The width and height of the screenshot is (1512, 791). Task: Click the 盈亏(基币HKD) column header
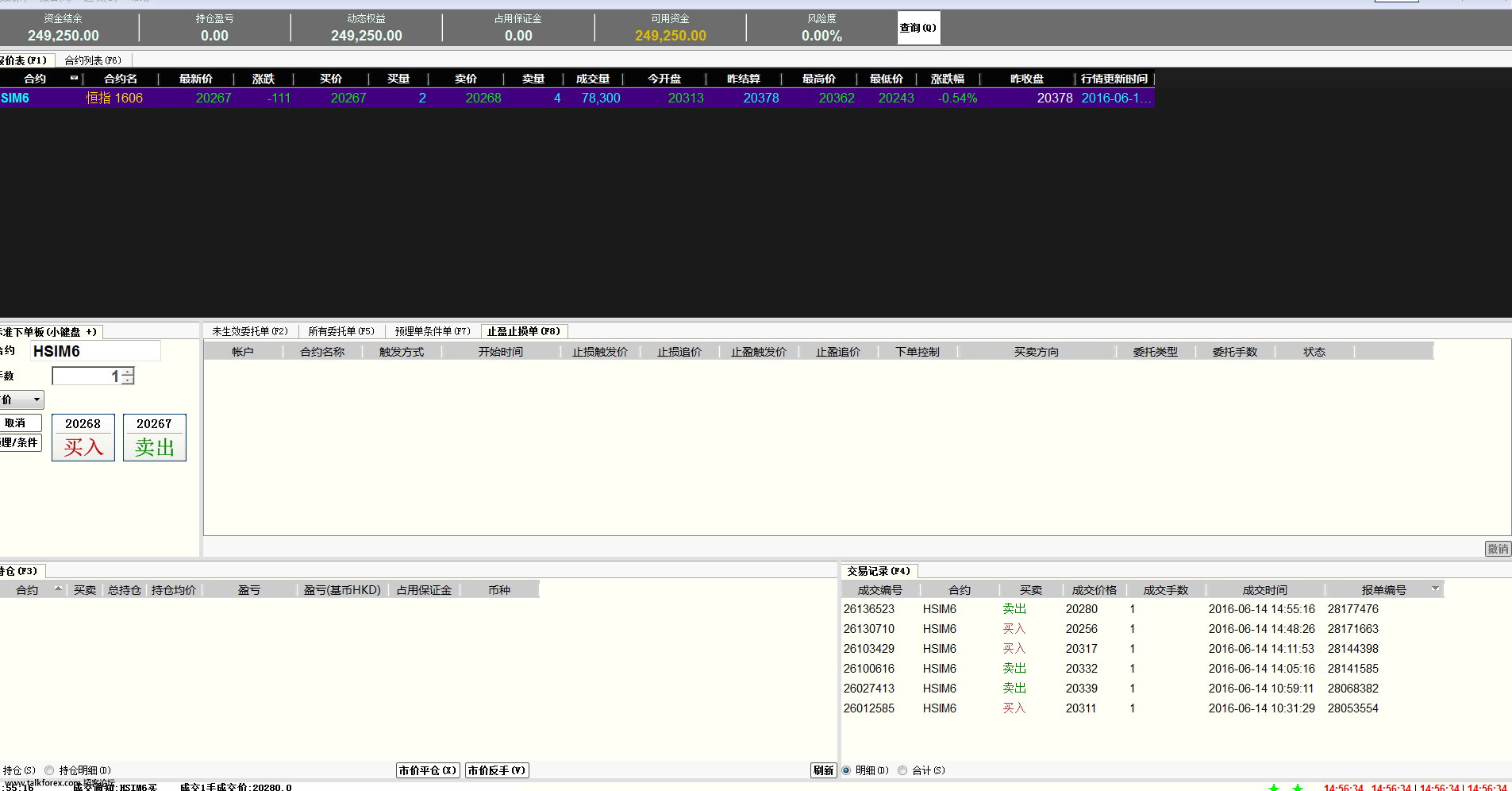(342, 590)
